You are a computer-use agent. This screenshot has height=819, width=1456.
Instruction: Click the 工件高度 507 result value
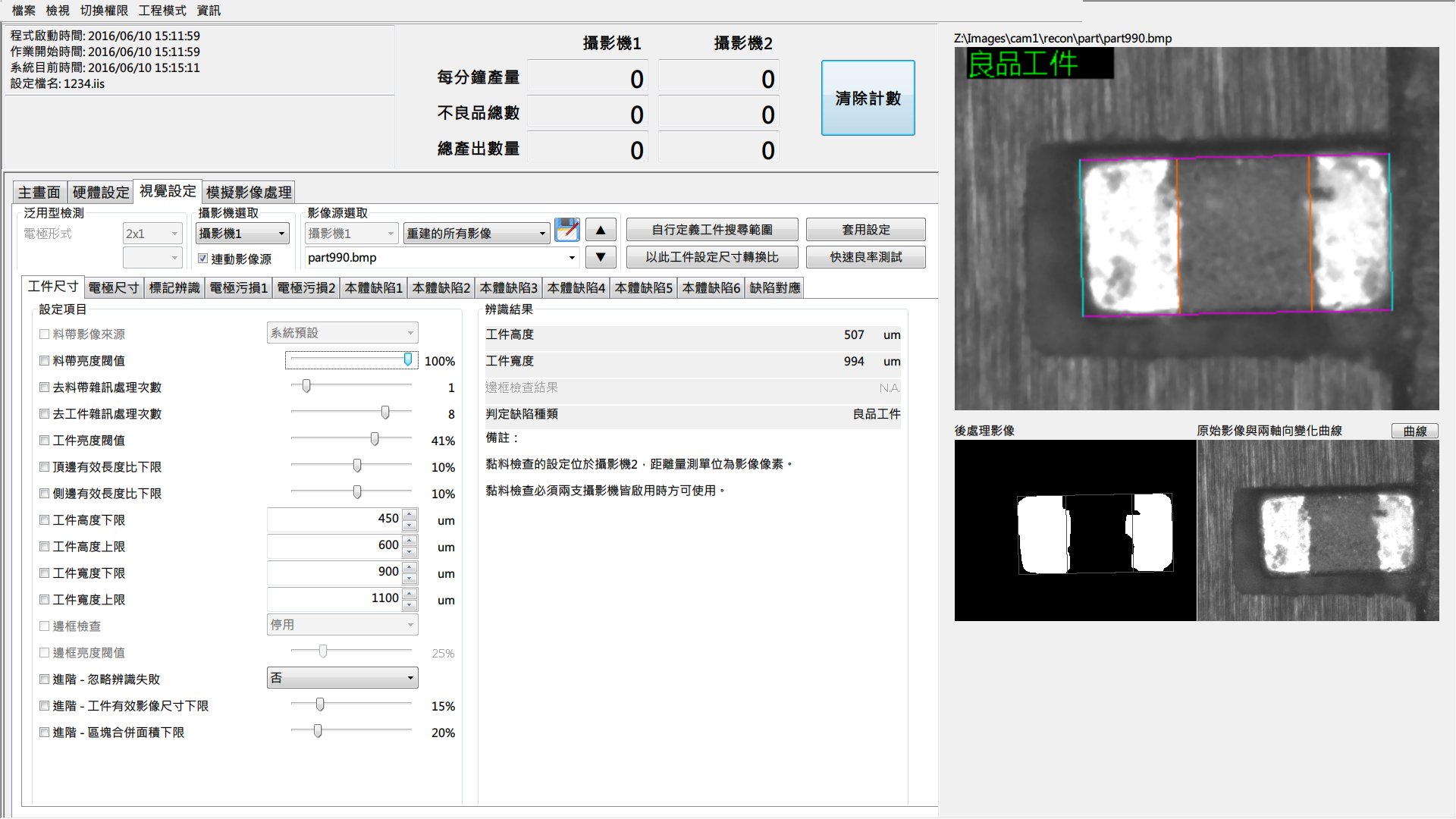click(x=854, y=335)
